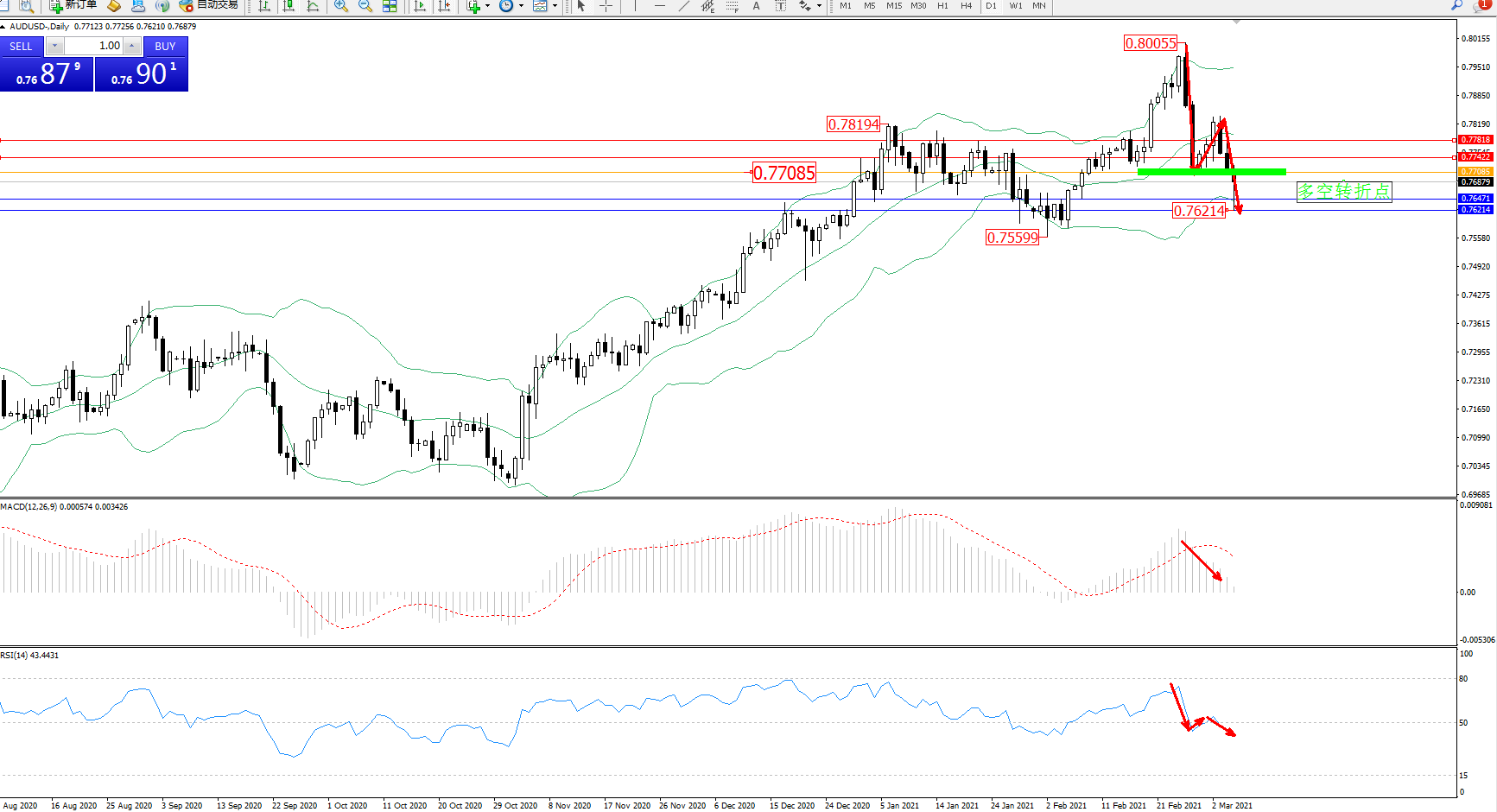The width and height of the screenshot is (1497, 812).
Task: Toggle the chart shift button
Action: 444,6
